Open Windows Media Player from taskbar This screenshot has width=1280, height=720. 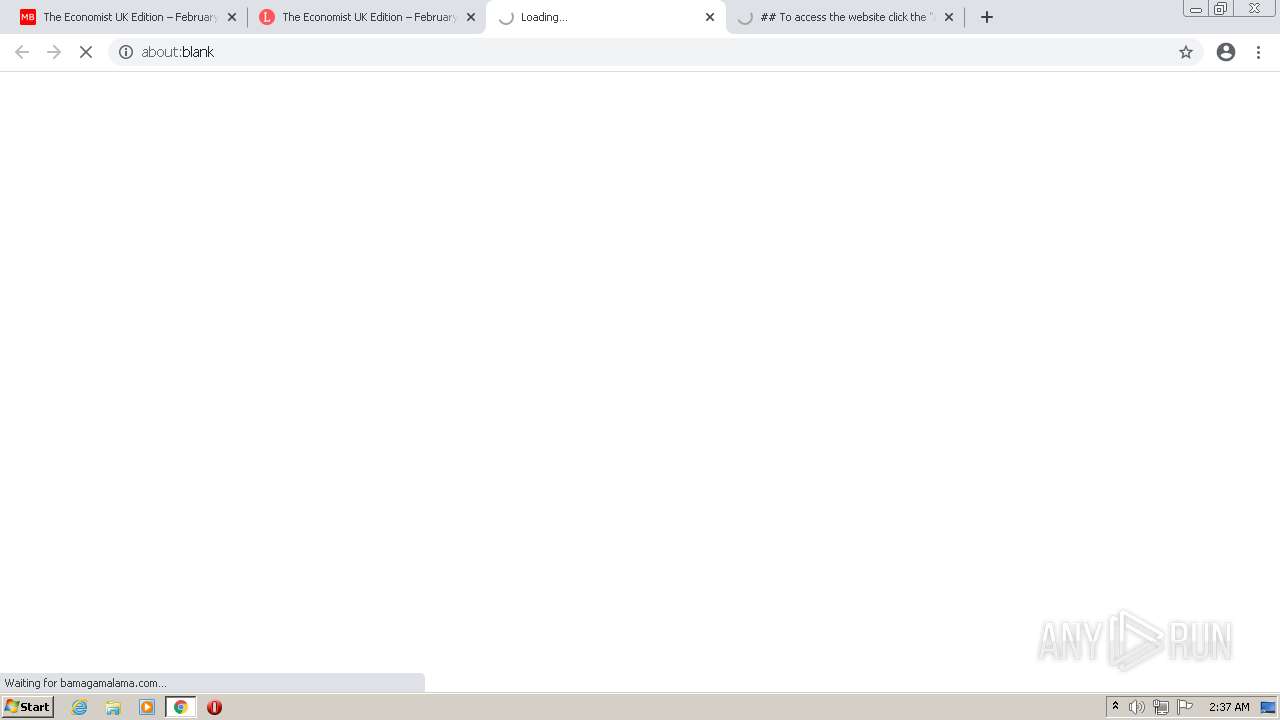147,707
